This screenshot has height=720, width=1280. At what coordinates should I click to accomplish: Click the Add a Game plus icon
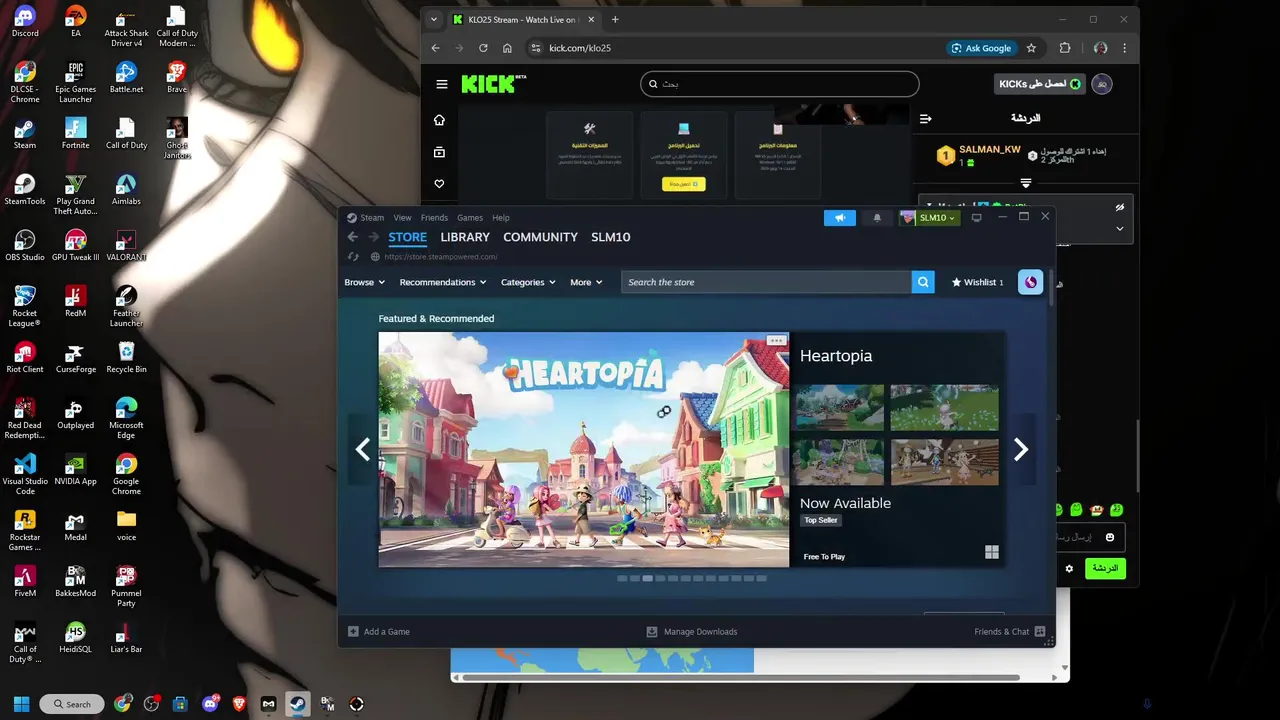pyautogui.click(x=353, y=632)
